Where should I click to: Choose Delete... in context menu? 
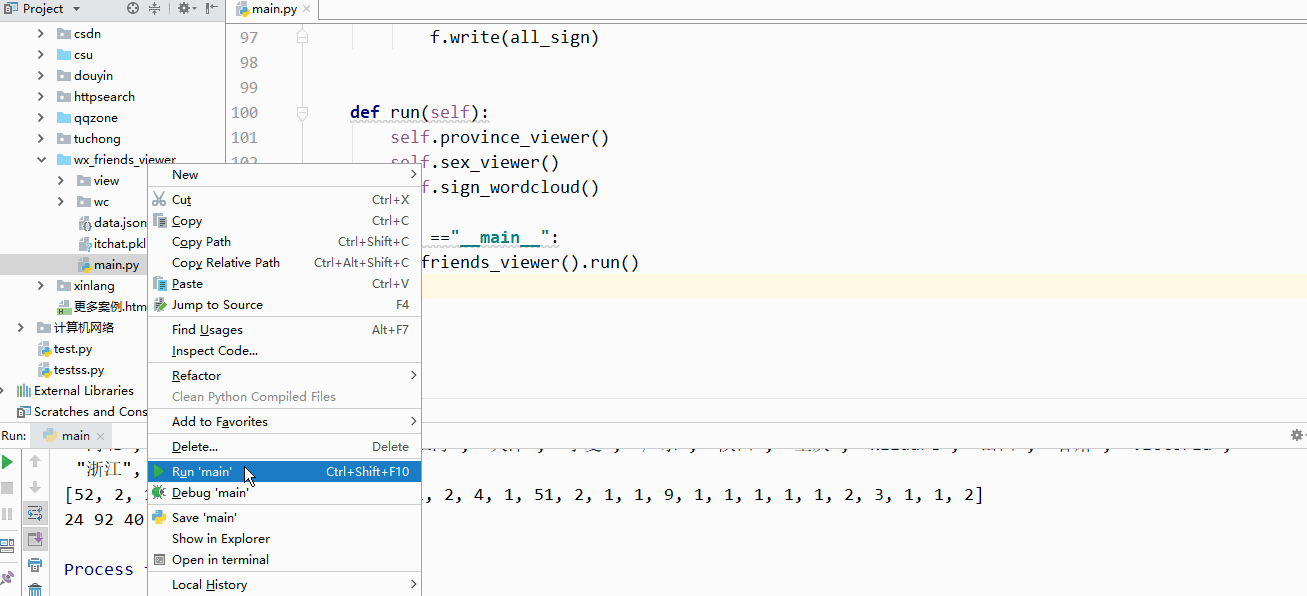(x=284, y=447)
